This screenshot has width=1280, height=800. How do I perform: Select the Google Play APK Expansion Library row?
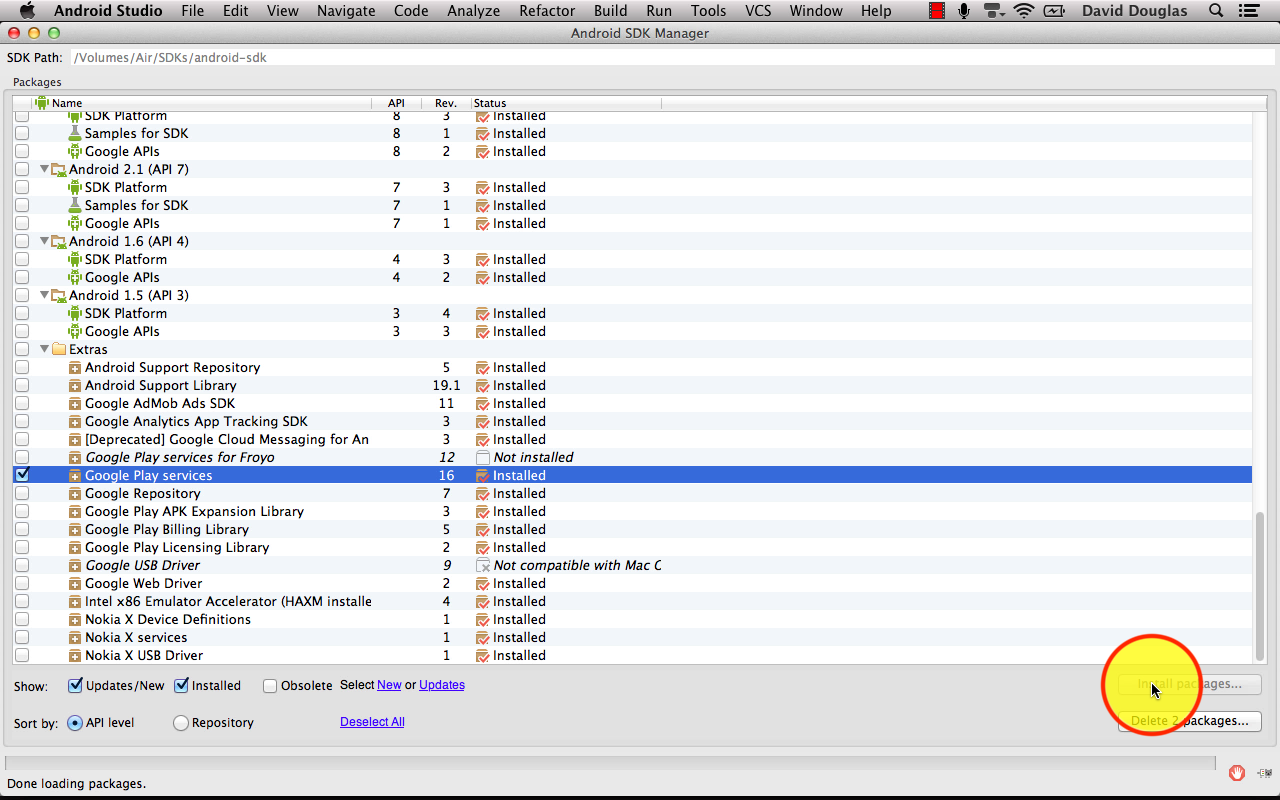tap(632, 512)
